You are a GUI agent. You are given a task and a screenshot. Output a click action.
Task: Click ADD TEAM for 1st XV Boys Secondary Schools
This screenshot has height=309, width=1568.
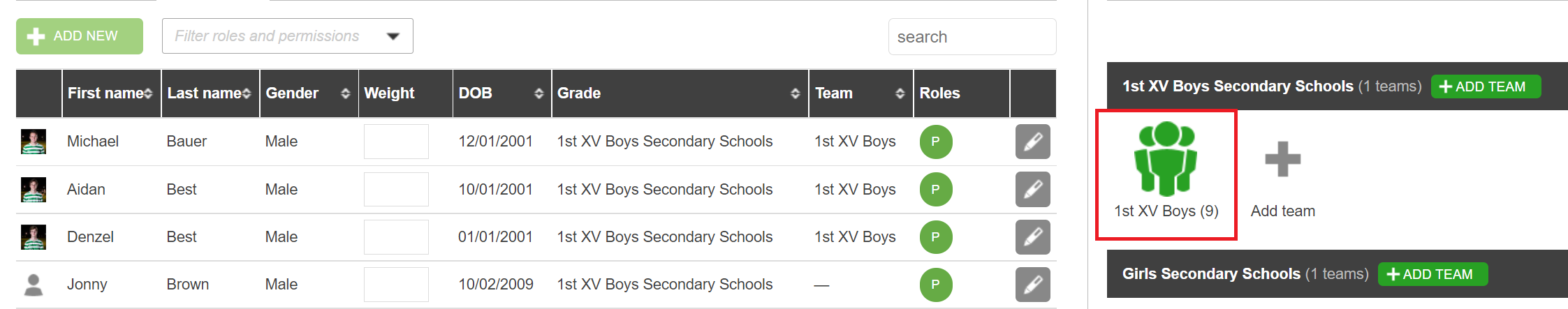(1485, 86)
